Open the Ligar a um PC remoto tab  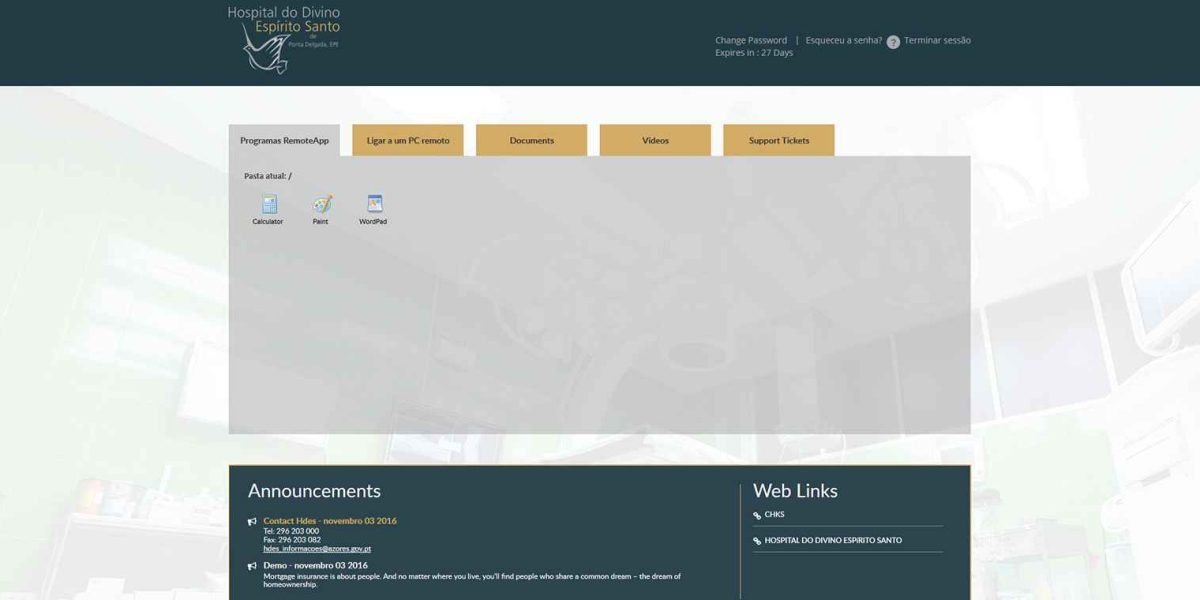(x=407, y=140)
